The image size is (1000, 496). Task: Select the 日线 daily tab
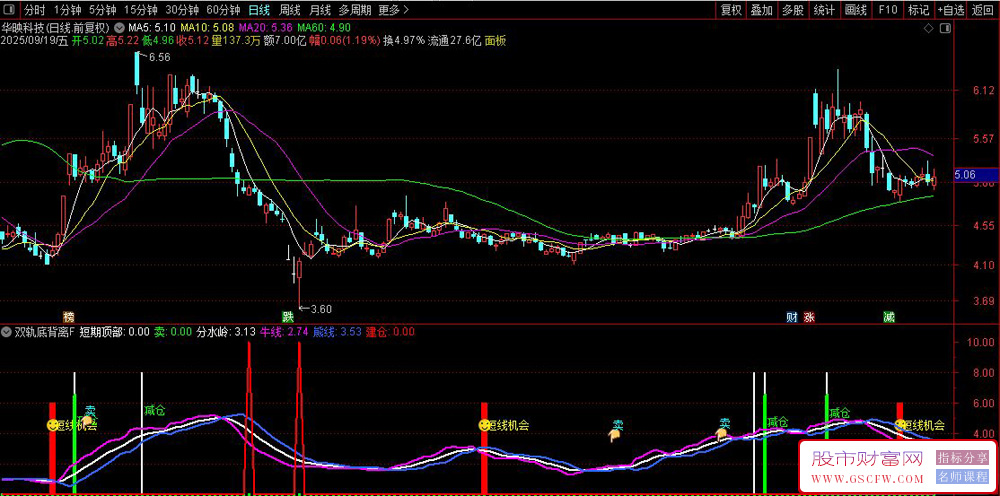tap(259, 10)
